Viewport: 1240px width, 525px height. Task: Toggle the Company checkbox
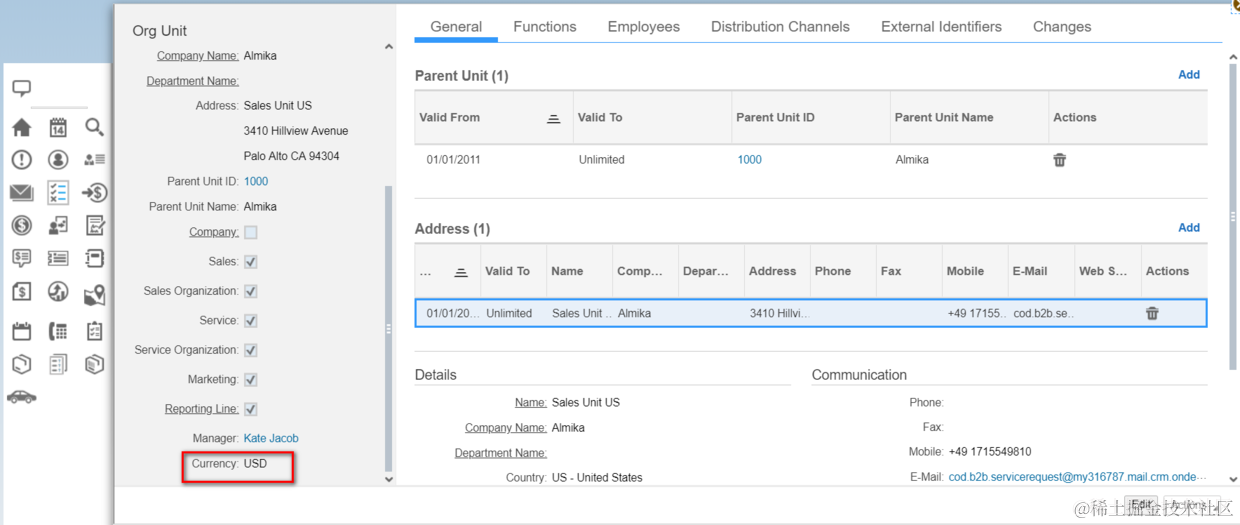coord(250,232)
